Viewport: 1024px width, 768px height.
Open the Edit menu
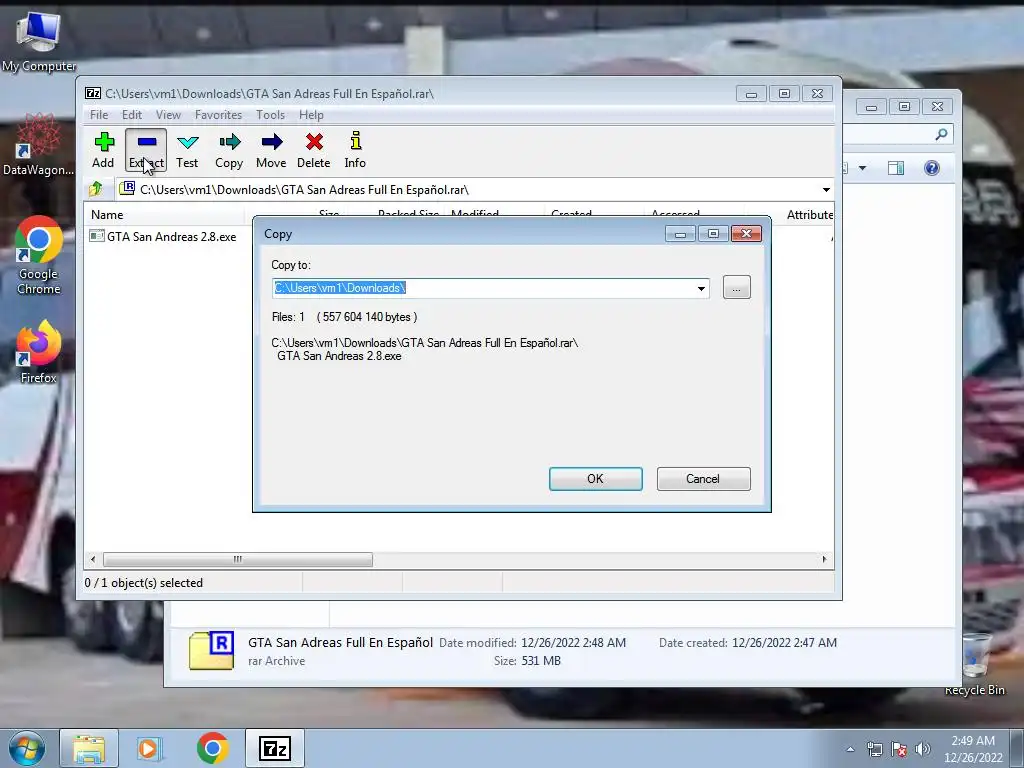click(x=131, y=115)
